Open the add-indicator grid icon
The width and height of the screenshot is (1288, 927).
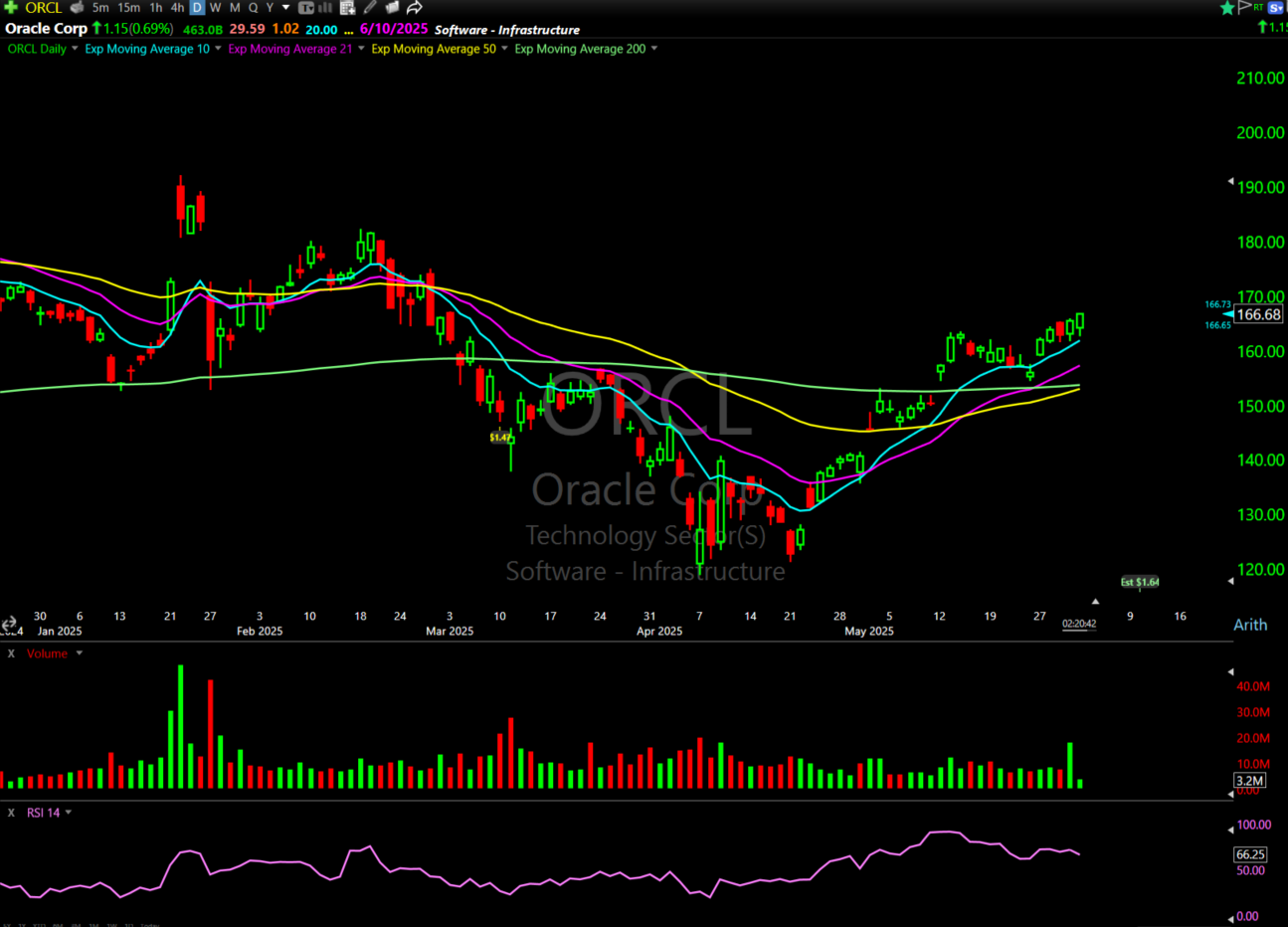click(x=347, y=7)
